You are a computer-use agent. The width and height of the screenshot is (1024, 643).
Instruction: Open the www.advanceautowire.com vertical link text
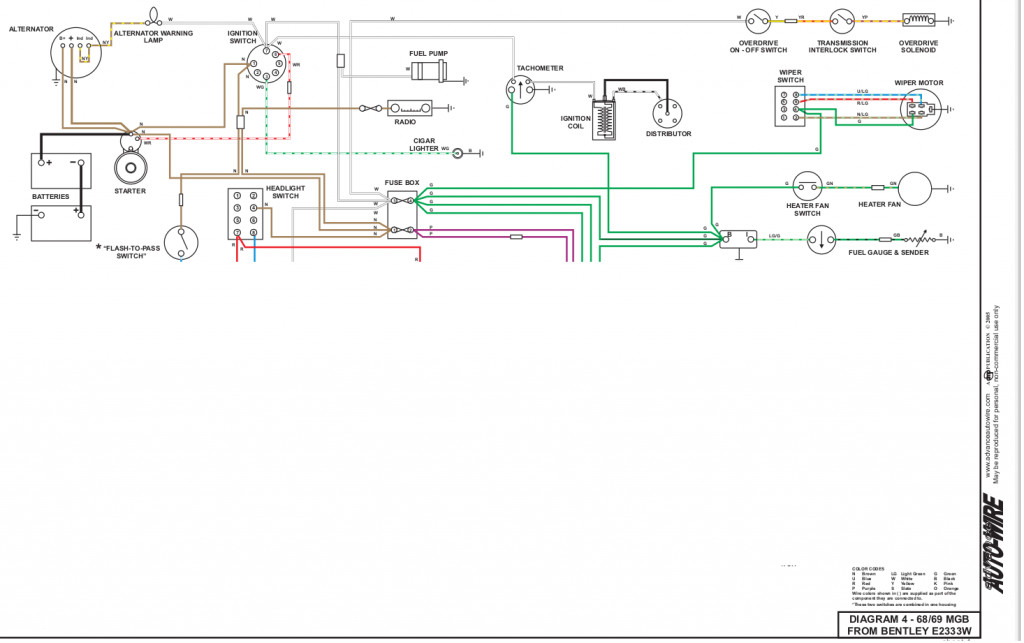pos(989,436)
